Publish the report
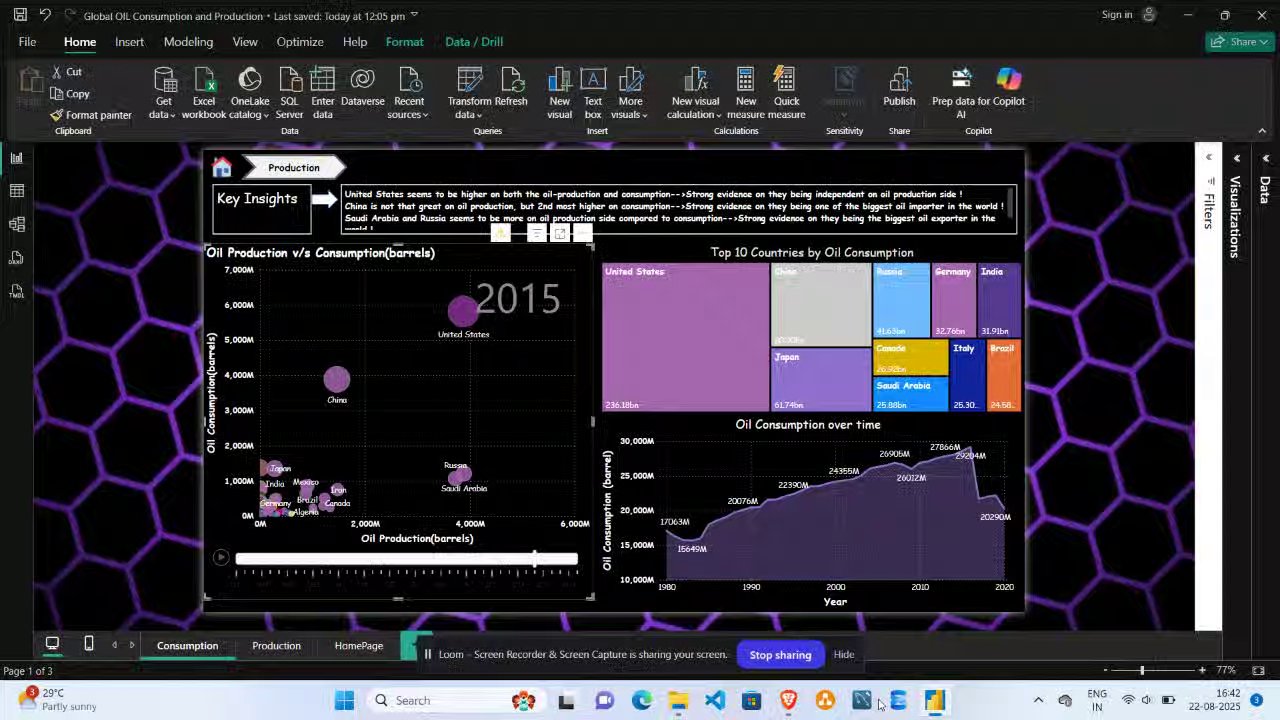Screen dimensions: 1280x720 click(x=899, y=87)
